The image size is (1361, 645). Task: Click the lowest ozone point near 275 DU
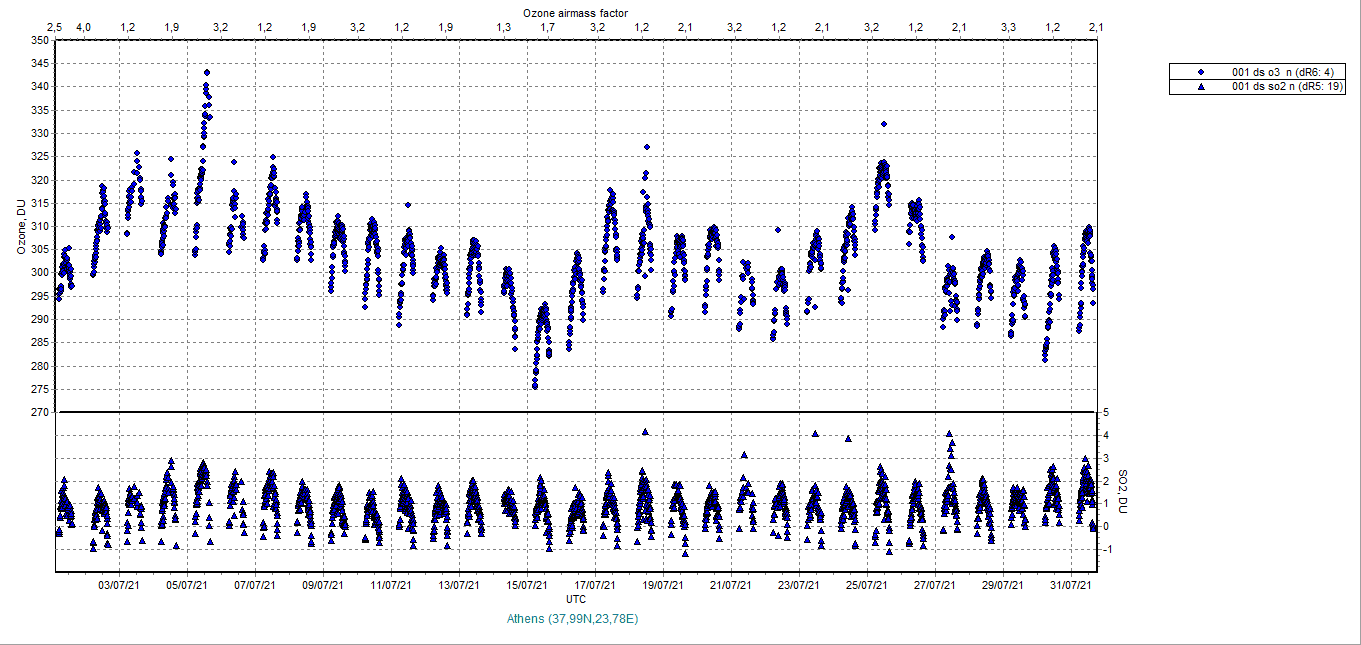click(535, 385)
